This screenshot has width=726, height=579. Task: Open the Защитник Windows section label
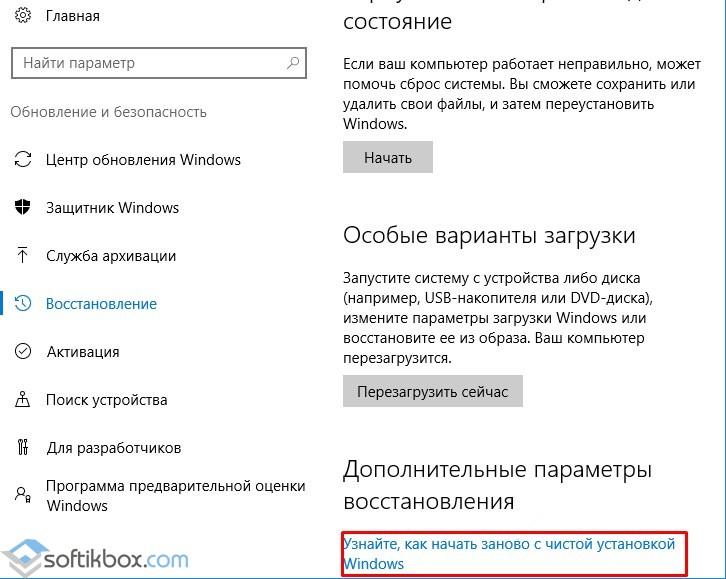pyautogui.click(x=112, y=208)
